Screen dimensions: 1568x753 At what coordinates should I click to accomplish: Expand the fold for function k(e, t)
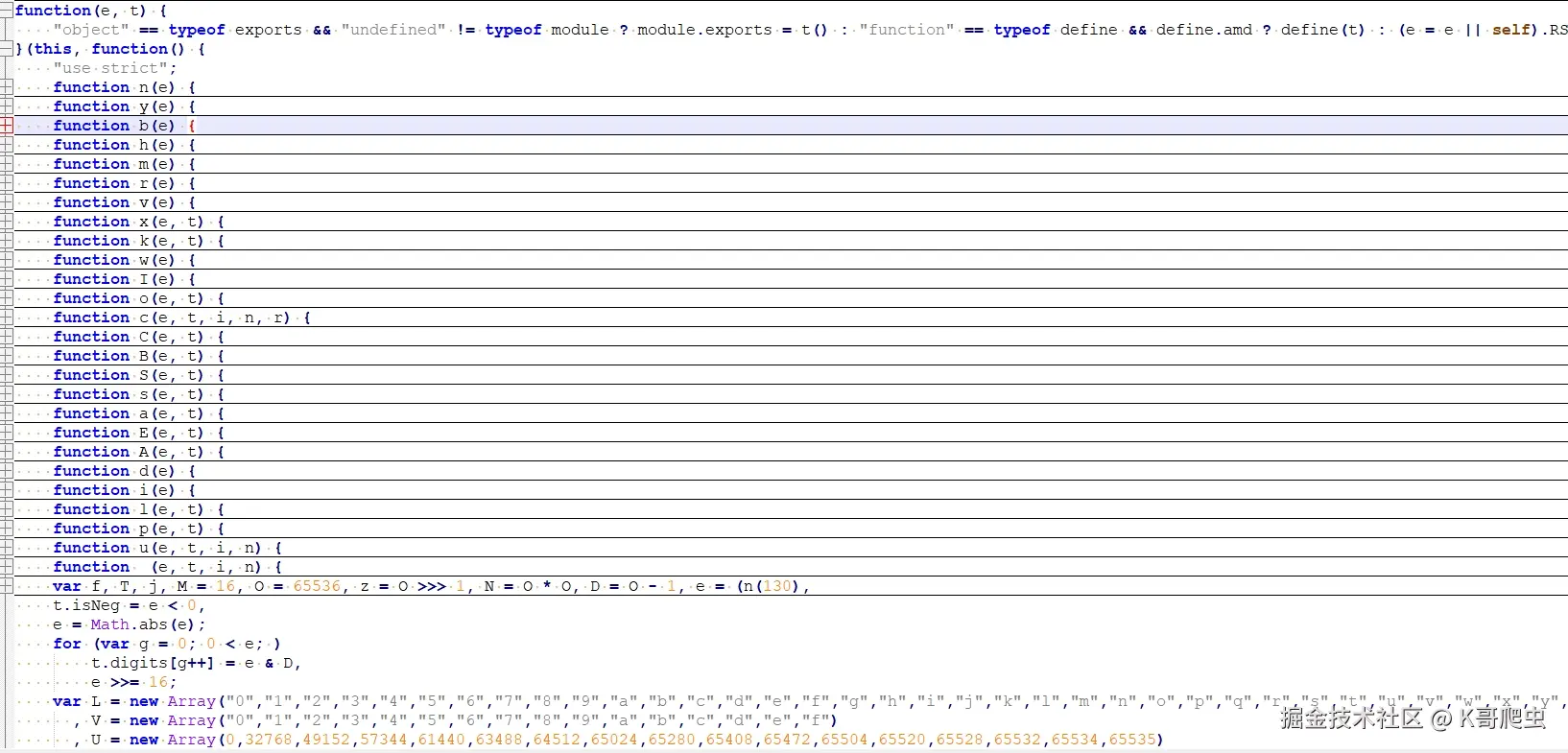[x=7, y=241]
